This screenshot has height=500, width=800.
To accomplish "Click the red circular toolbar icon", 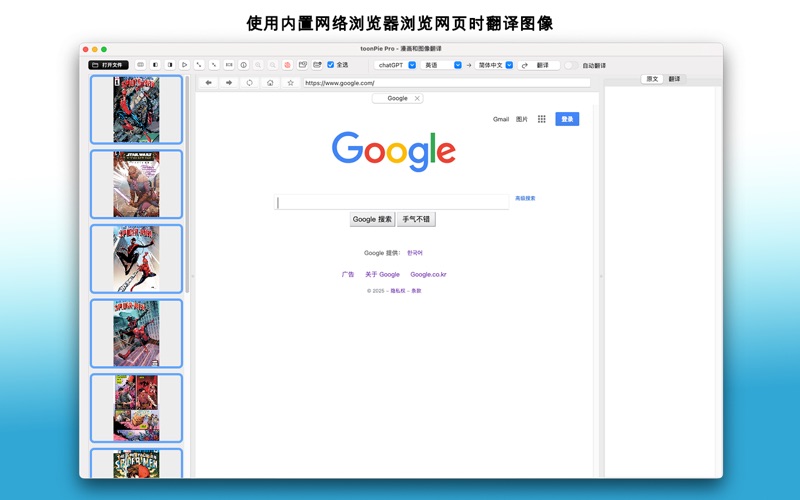I will pyautogui.click(x=288, y=65).
